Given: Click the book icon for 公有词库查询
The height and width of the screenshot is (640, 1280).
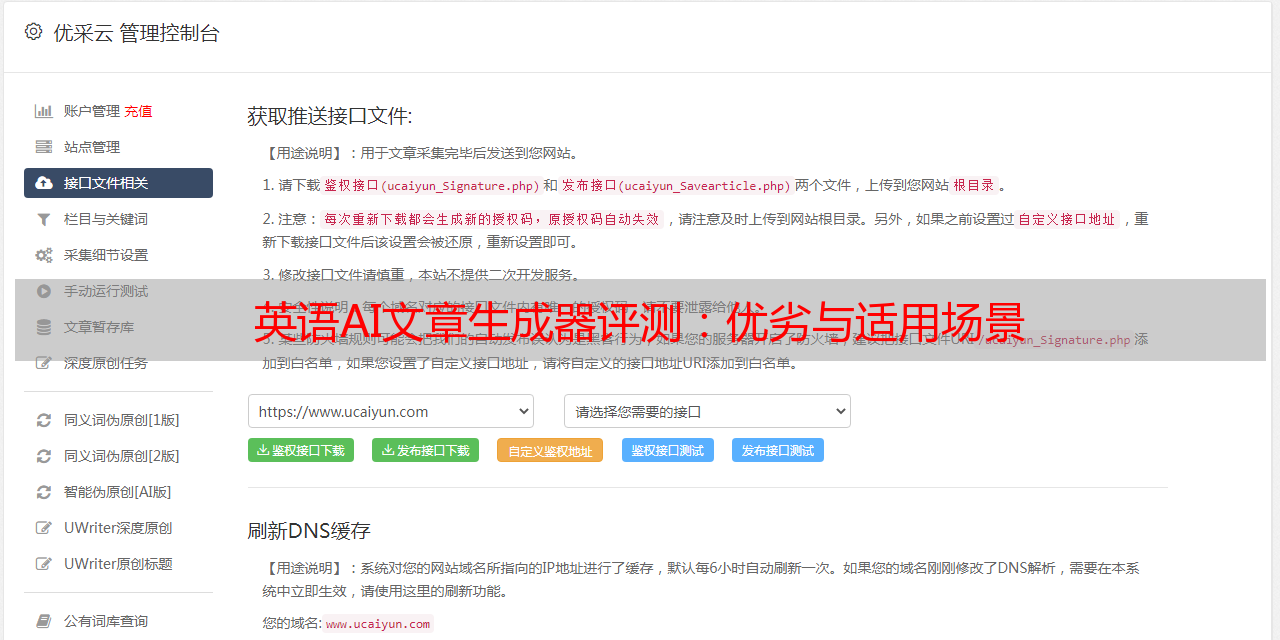Looking at the screenshot, I should click(x=44, y=622).
